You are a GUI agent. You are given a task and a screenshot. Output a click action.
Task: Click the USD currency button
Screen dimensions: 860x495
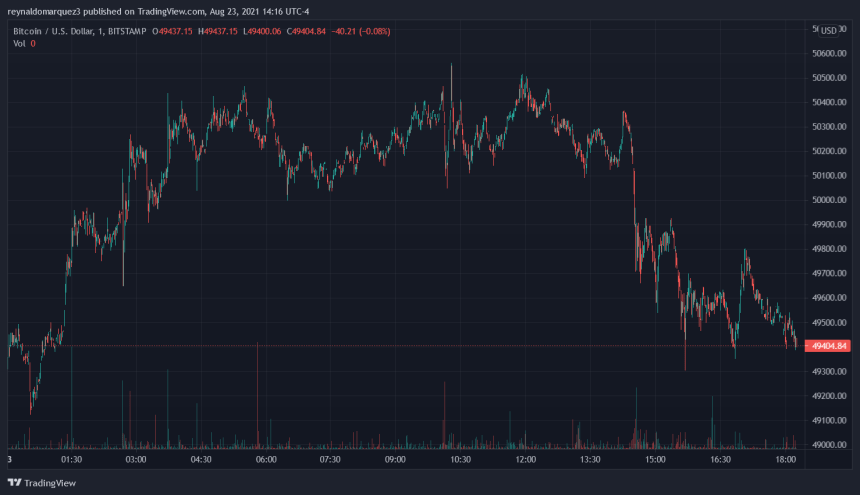click(x=828, y=31)
